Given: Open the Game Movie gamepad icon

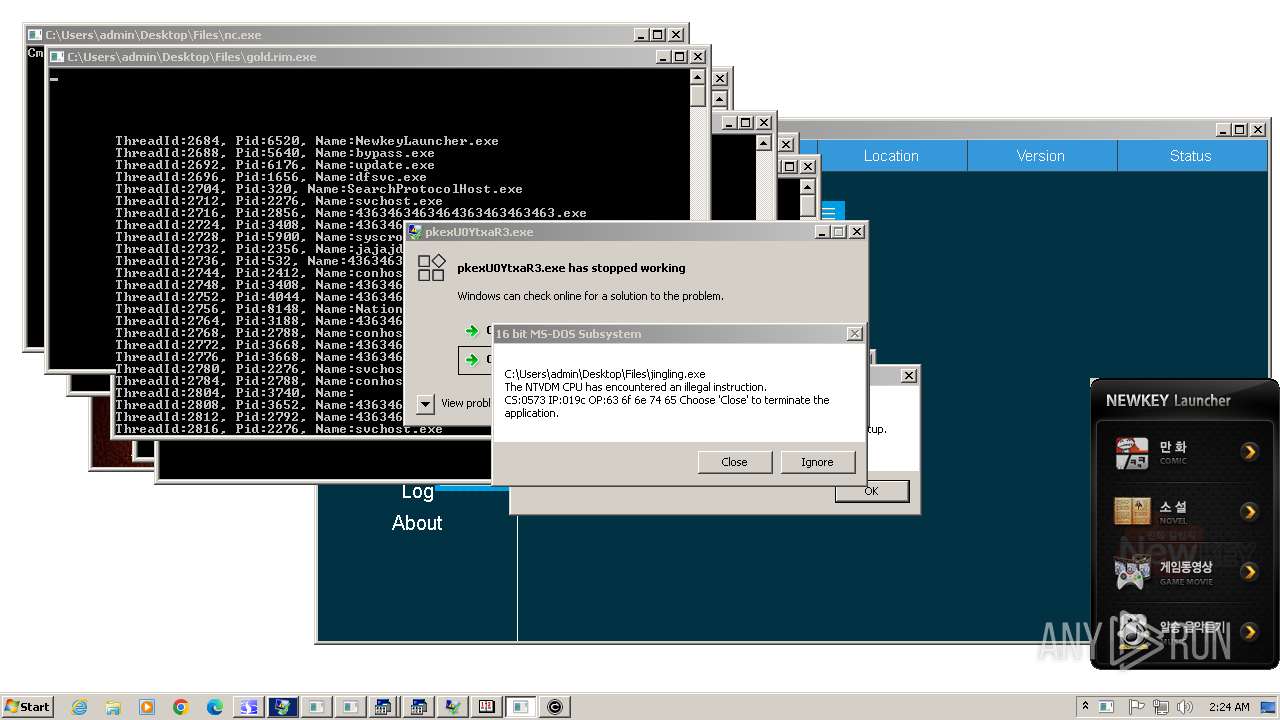Looking at the screenshot, I should (x=1132, y=572).
